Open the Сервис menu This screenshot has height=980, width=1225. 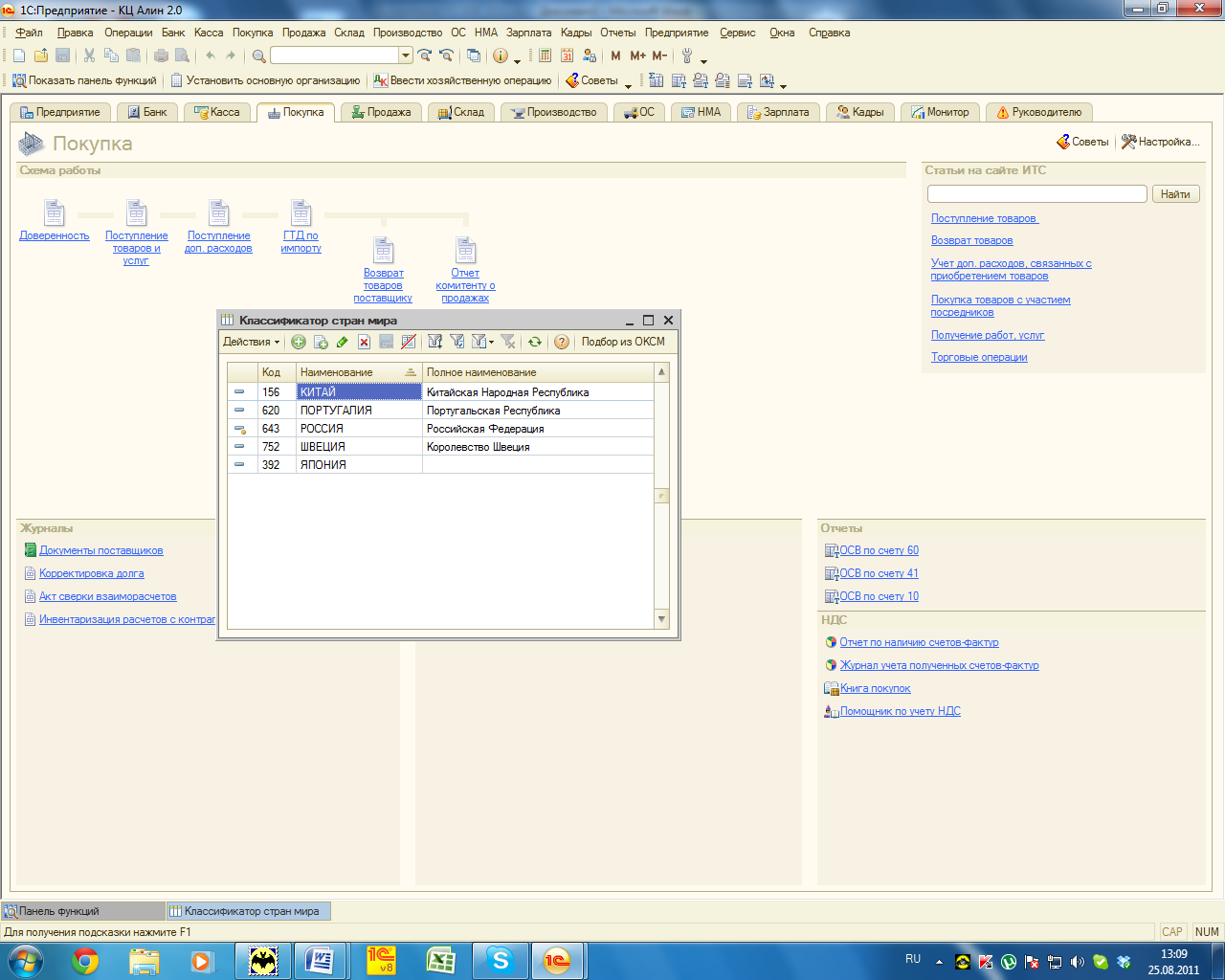(738, 33)
